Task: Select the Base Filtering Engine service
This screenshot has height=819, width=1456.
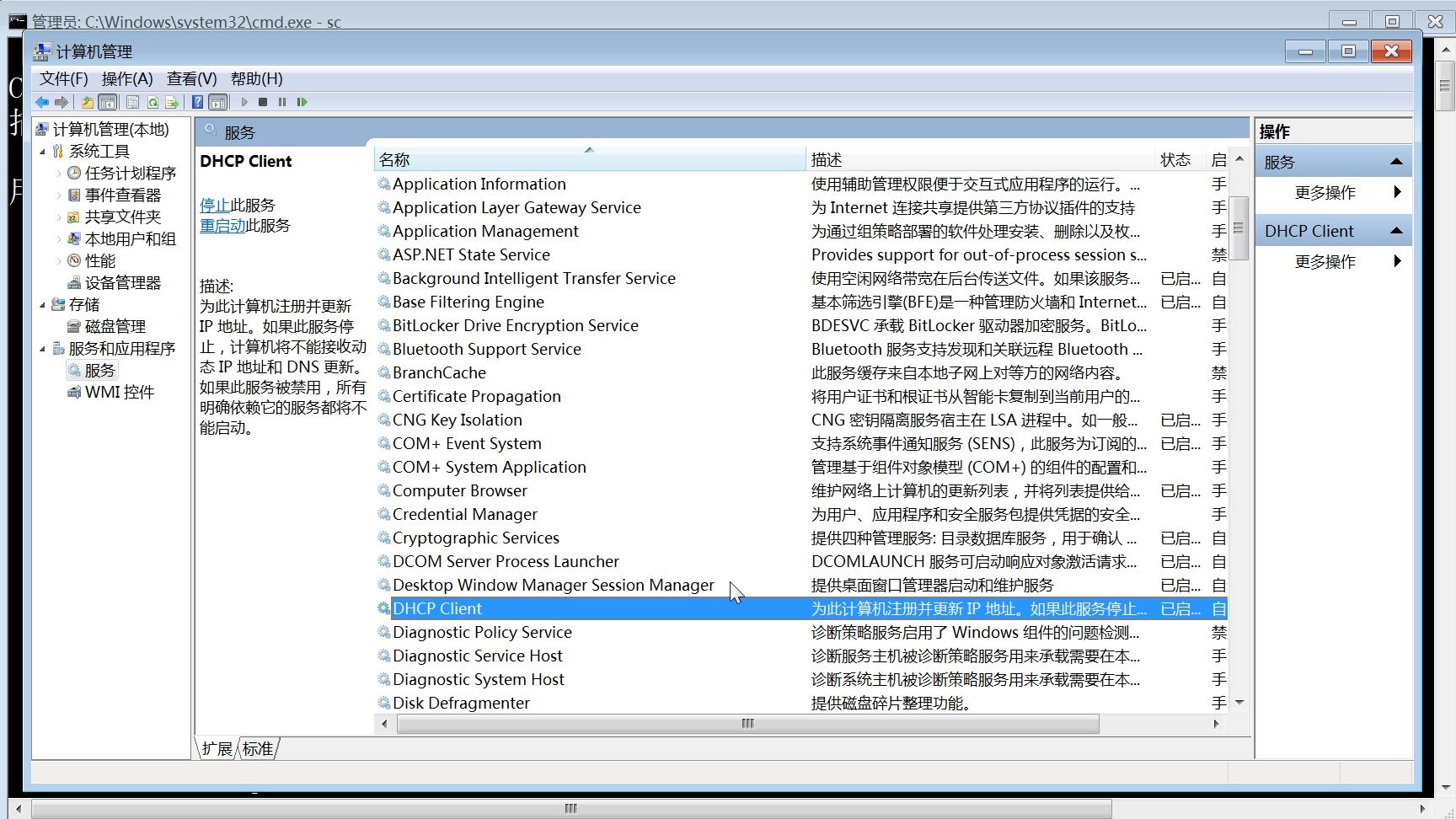Action: (x=468, y=302)
